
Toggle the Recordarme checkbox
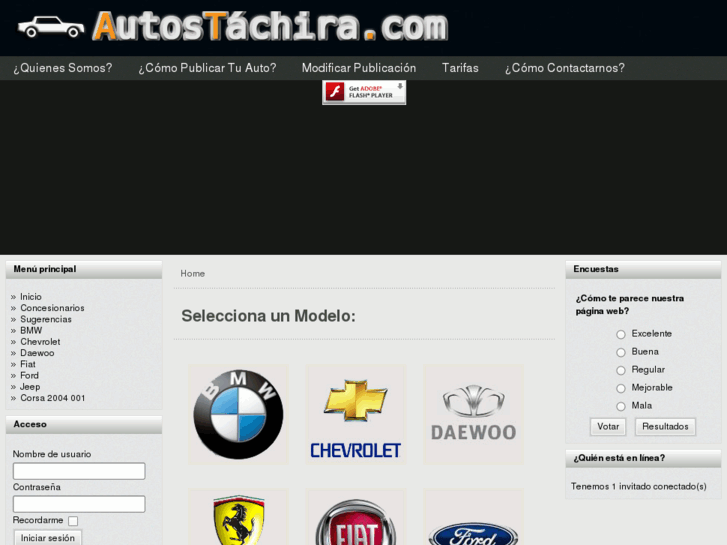click(x=73, y=521)
